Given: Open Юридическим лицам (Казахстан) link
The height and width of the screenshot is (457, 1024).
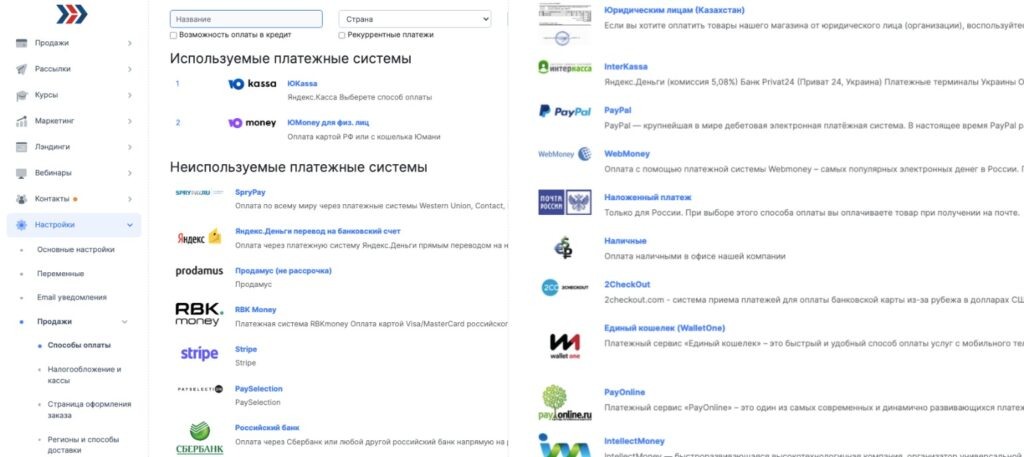Looking at the screenshot, I should coord(675,10).
